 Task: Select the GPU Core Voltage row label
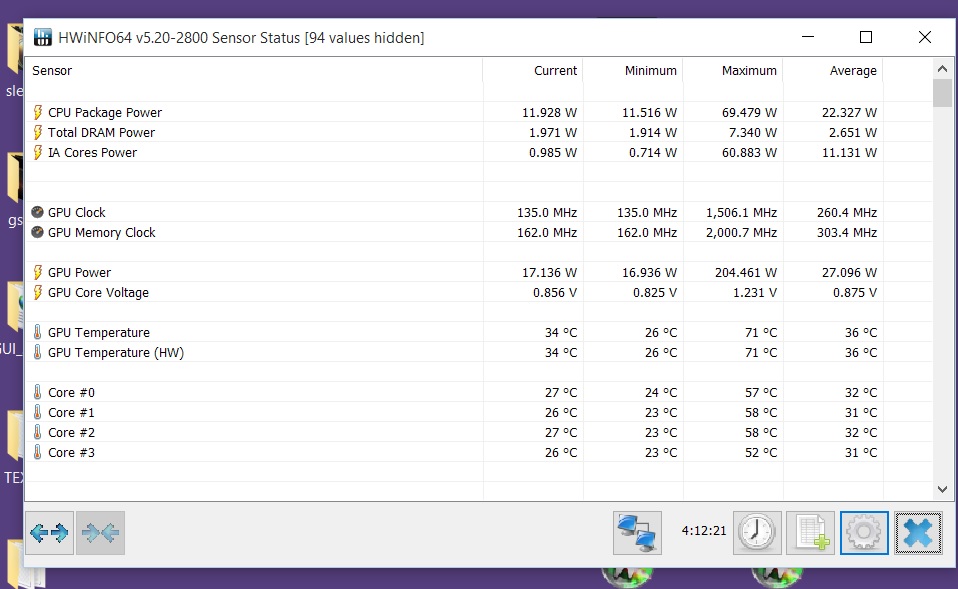pyautogui.click(x=98, y=293)
